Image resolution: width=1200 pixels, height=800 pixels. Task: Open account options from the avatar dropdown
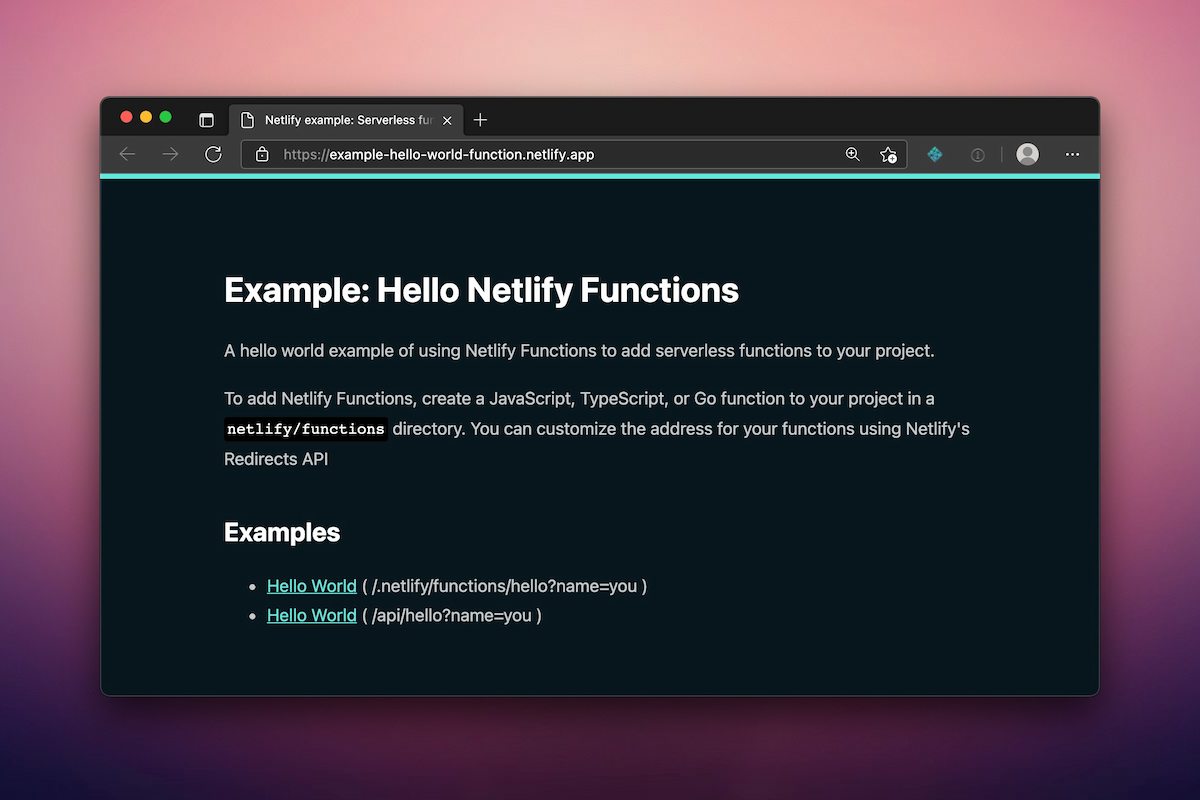click(1028, 154)
